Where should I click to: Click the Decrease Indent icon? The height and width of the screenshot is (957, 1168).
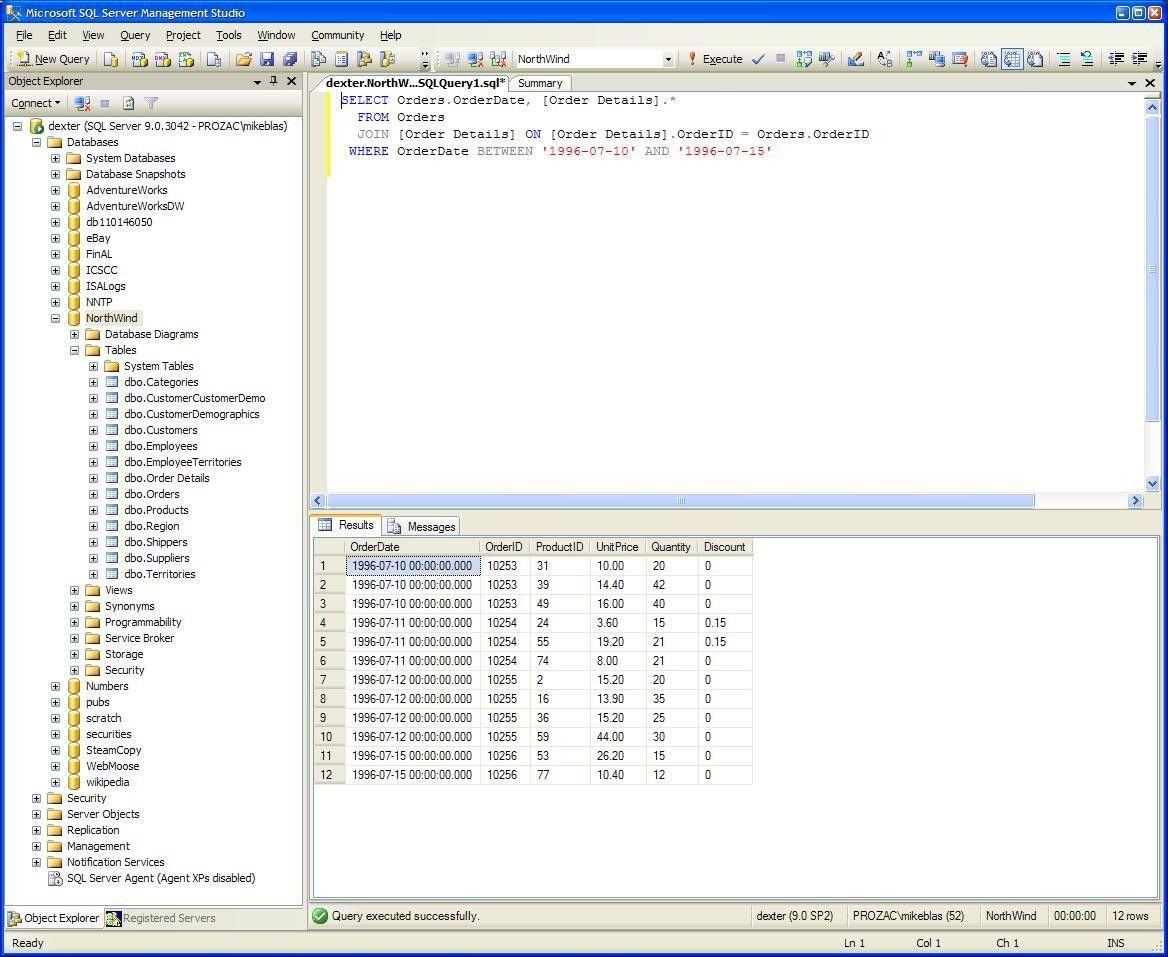[1116, 59]
